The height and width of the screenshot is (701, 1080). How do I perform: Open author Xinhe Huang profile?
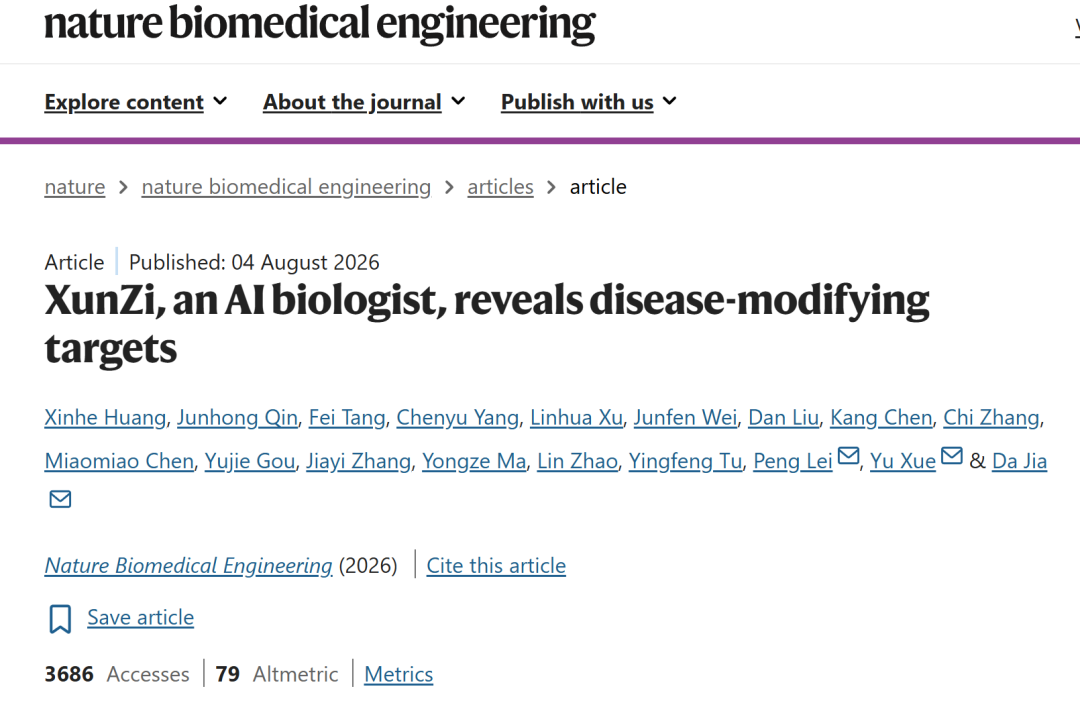105,417
